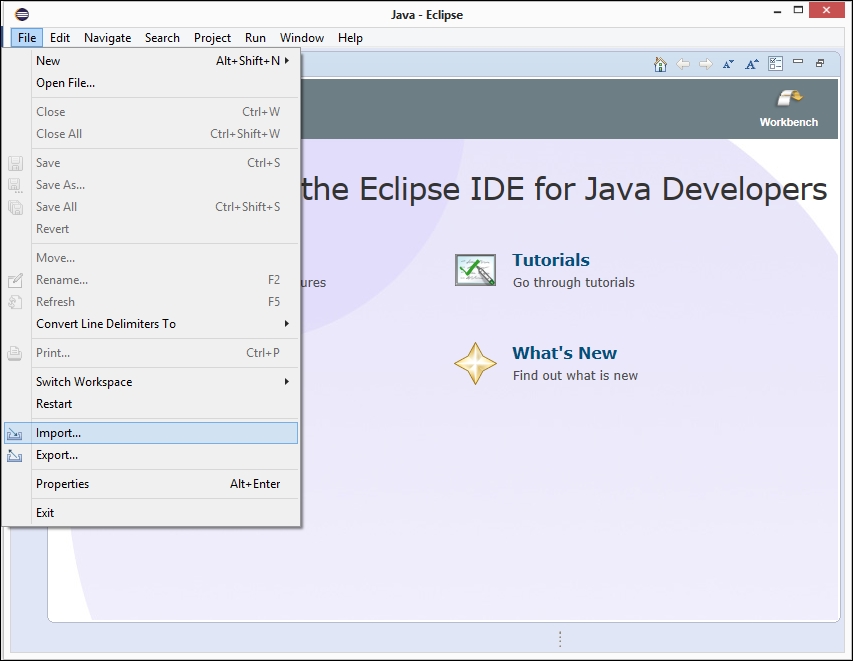The height and width of the screenshot is (661, 853).
Task: Open the Navigate menu
Action: [x=107, y=38]
